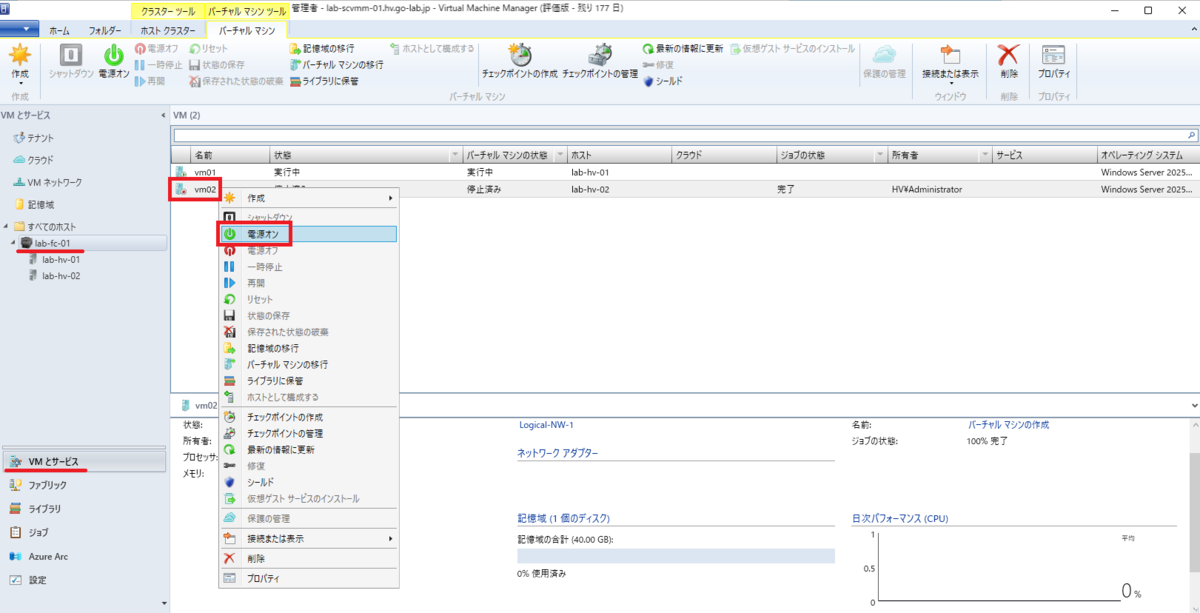Choose ライブラリに保管 in the context menu
The height and width of the screenshot is (613, 1200).
309,381
